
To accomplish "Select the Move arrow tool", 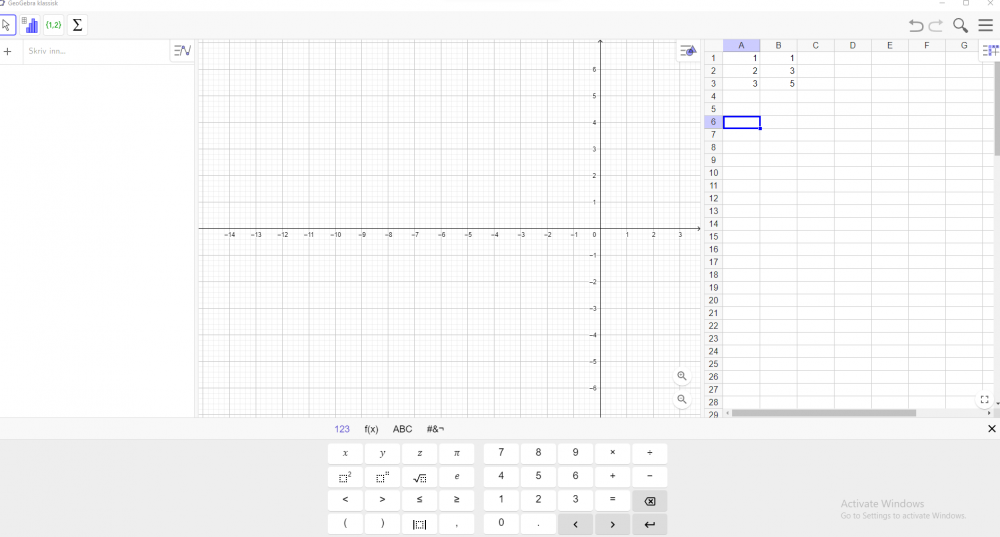I will (x=7, y=25).
